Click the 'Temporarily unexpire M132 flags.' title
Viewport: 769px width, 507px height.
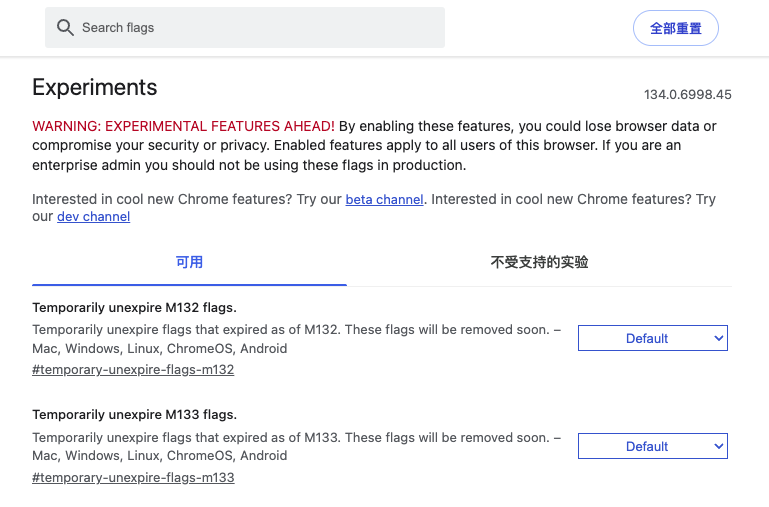134,307
